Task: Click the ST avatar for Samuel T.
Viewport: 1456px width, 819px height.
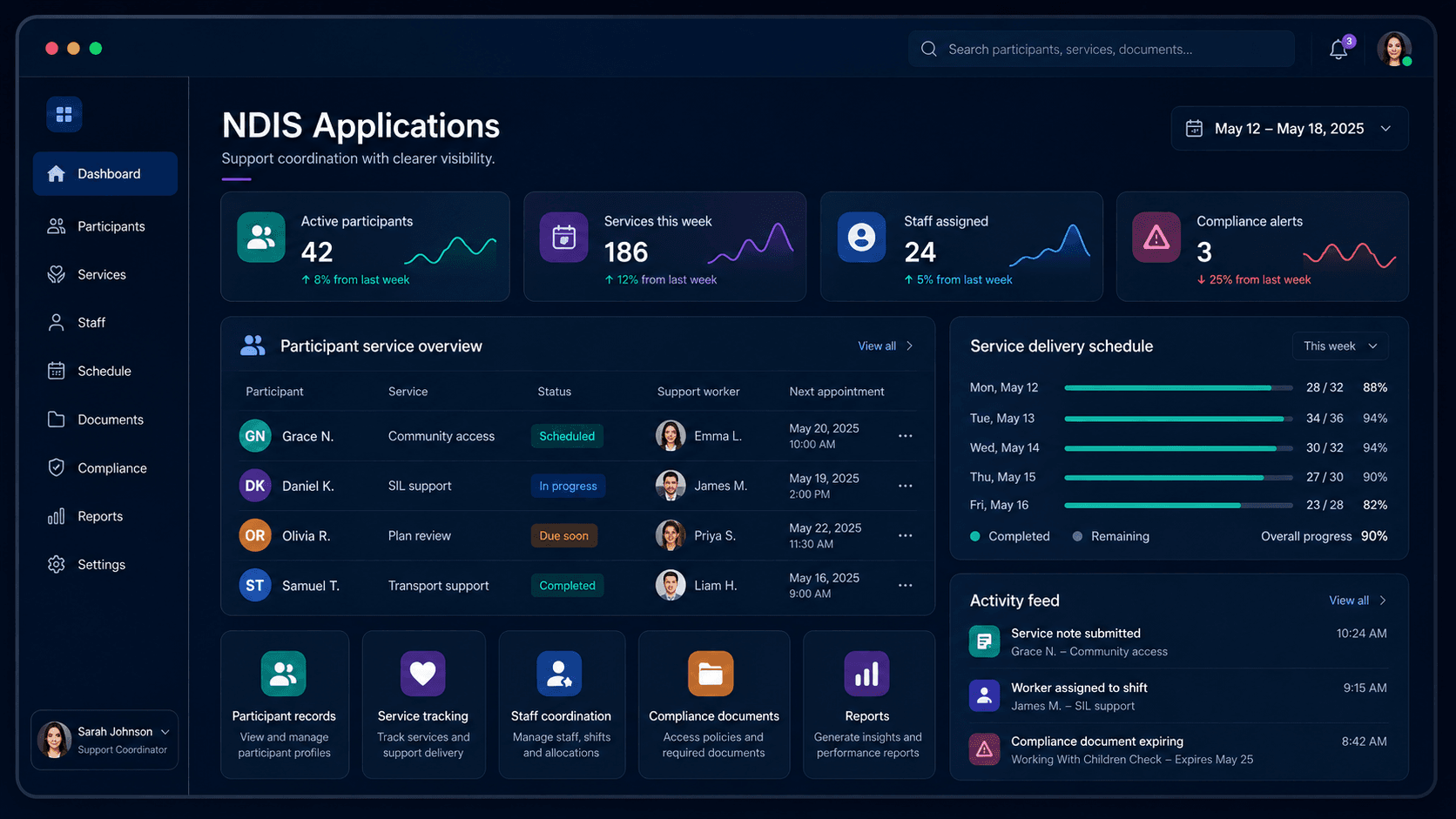Action: (255, 586)
